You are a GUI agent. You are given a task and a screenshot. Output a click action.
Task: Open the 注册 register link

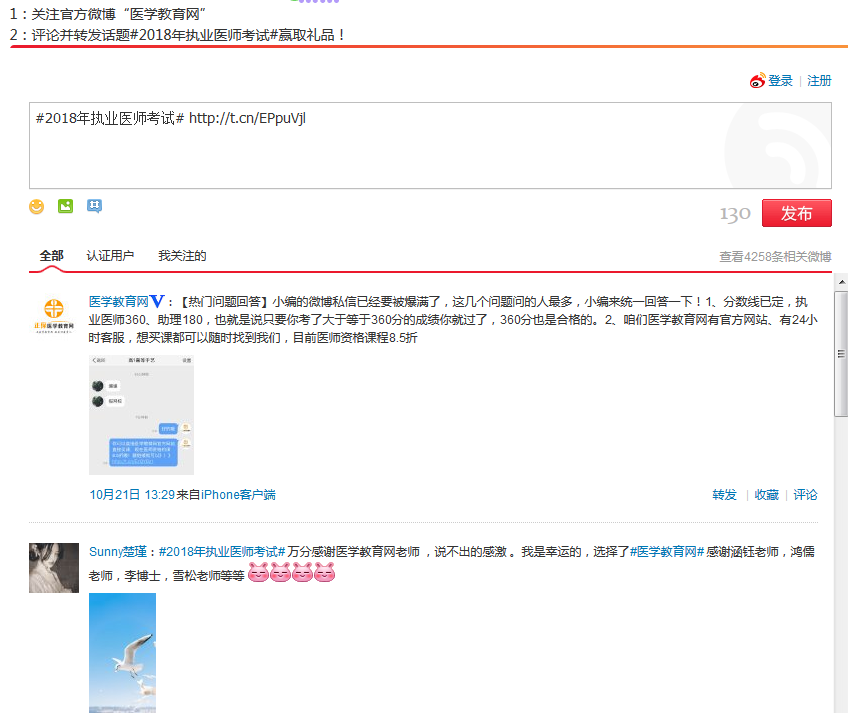[x=819, y=81]
